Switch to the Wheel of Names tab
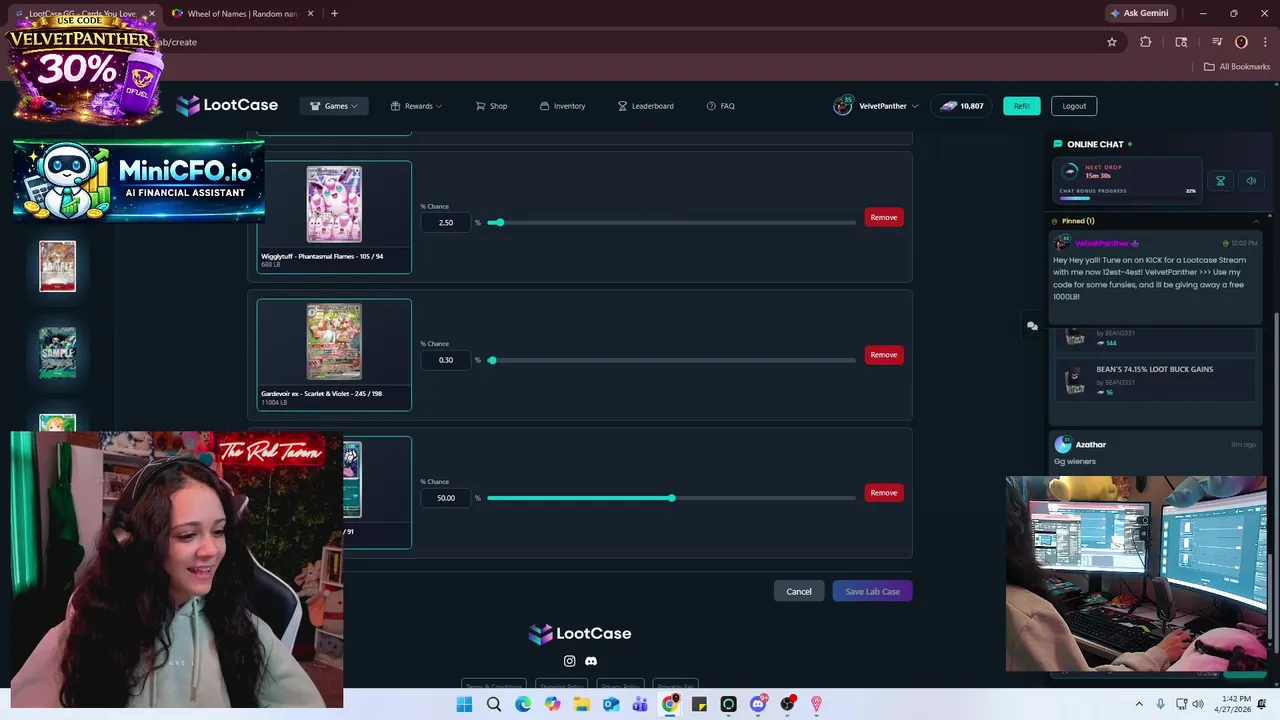The image size is (1280, 720). point(240,14)
